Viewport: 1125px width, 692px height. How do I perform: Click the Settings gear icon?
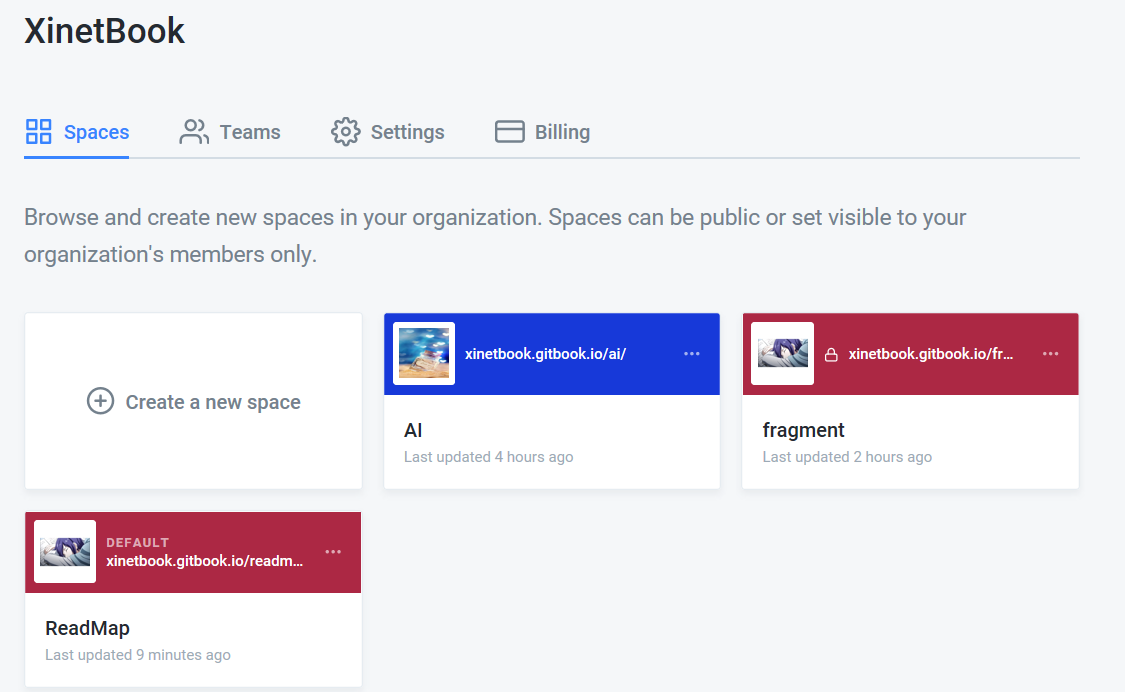tap(345, 132)
